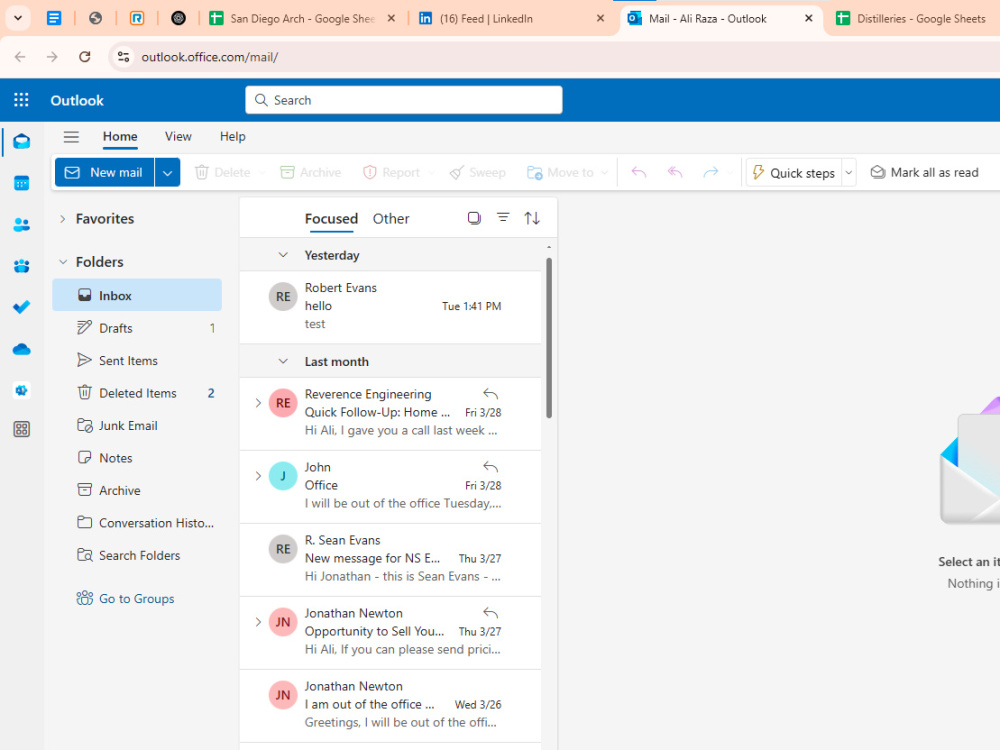The height and width of the screenshot is (750, 1000).
Task: Open To Do checkmark app
Action: pos(22,307)
